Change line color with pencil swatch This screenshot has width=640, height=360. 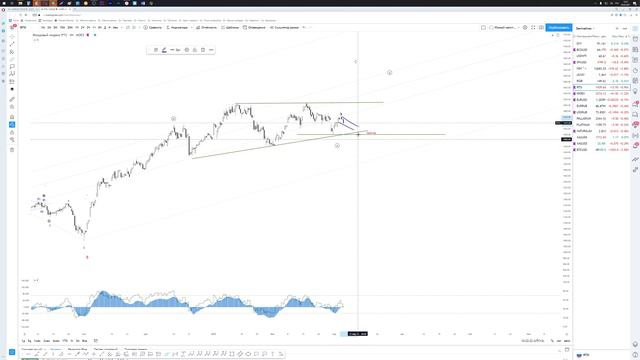point(164,50)
